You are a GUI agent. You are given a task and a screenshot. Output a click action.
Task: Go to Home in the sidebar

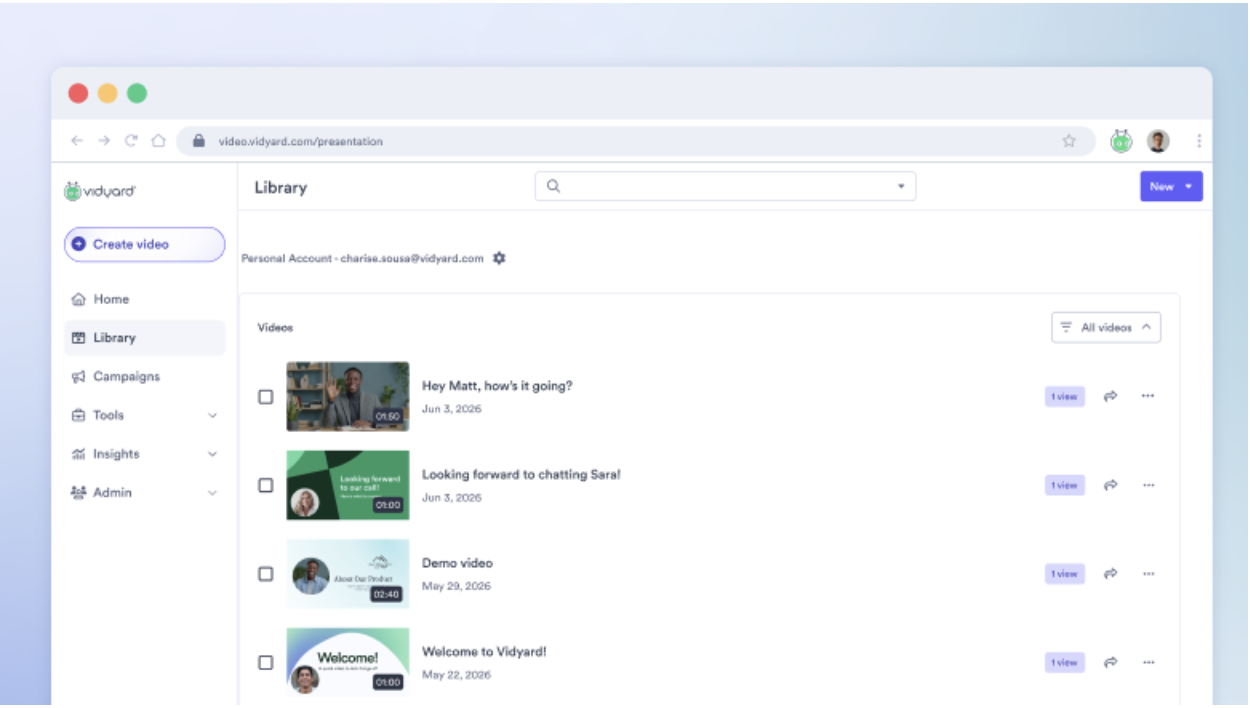144,299
